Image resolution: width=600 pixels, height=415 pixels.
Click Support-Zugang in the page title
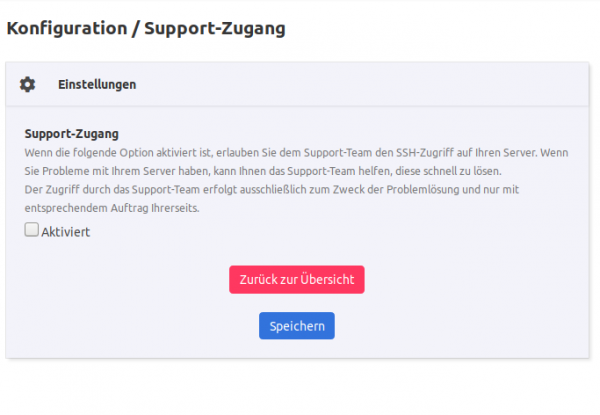click(215, 28)
